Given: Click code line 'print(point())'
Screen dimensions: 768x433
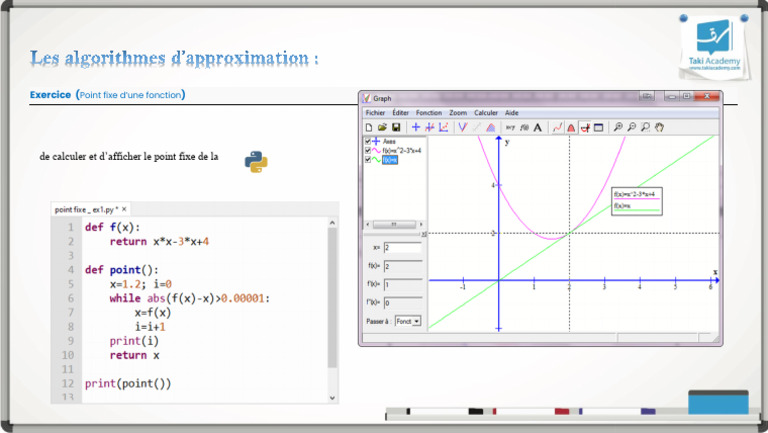Looking at the screenshot, I should [128, 383].
